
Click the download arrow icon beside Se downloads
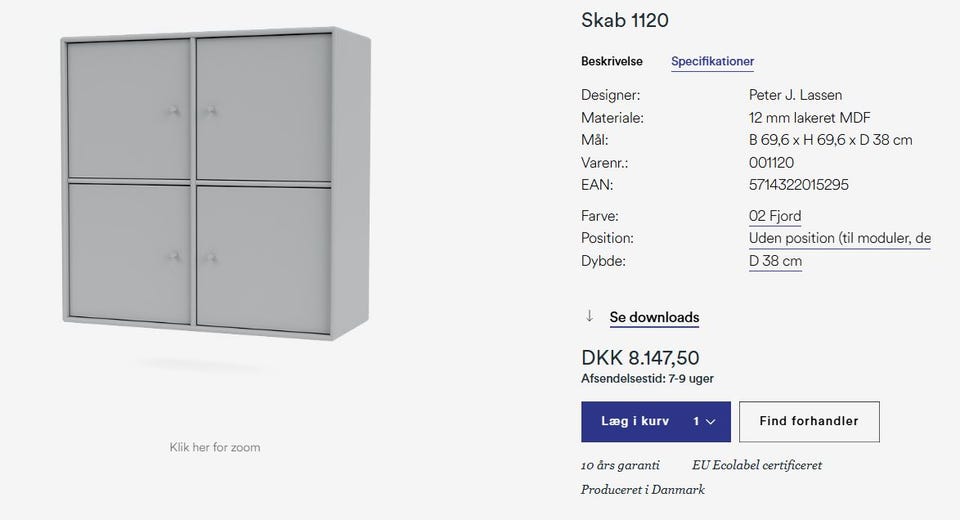[x=589, y=317]
